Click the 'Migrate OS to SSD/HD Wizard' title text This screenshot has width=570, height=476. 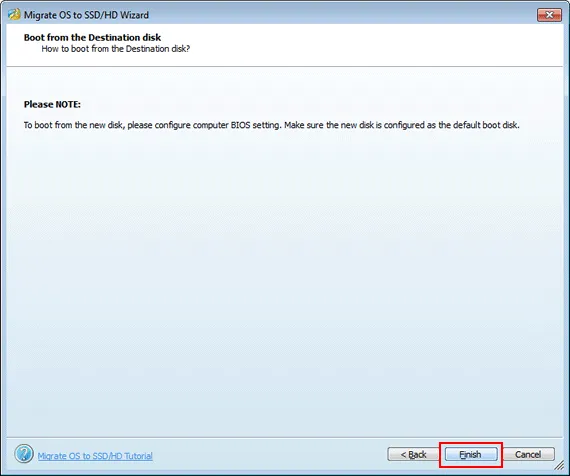pos(86,15)
